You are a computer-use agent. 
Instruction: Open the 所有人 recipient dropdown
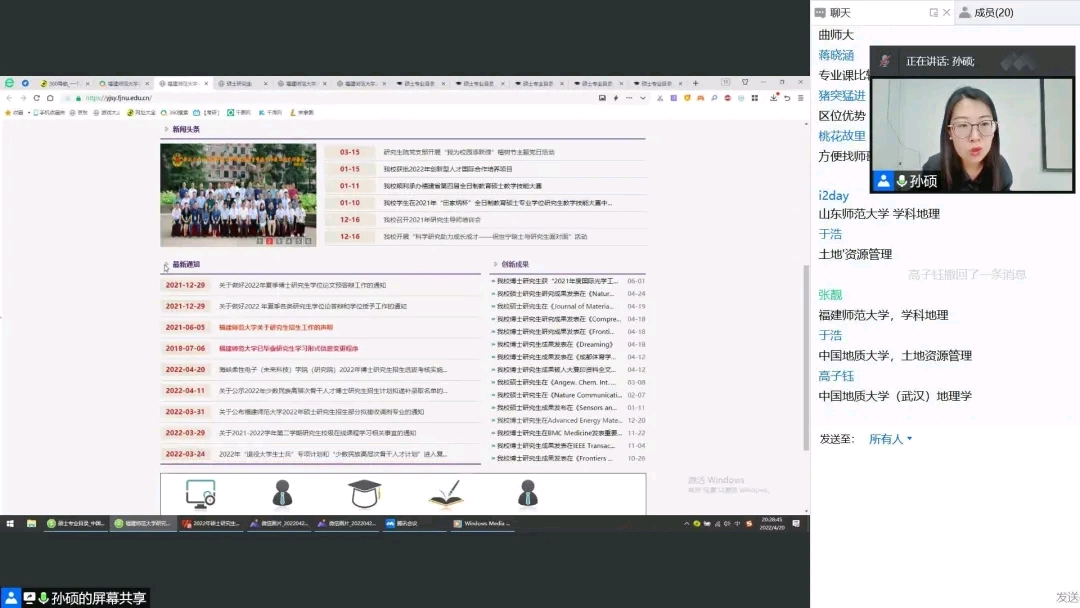click(890, 439)
